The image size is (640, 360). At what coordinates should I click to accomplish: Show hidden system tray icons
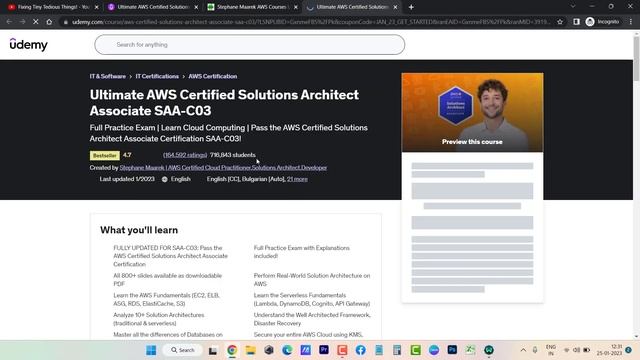pos(523,350)
